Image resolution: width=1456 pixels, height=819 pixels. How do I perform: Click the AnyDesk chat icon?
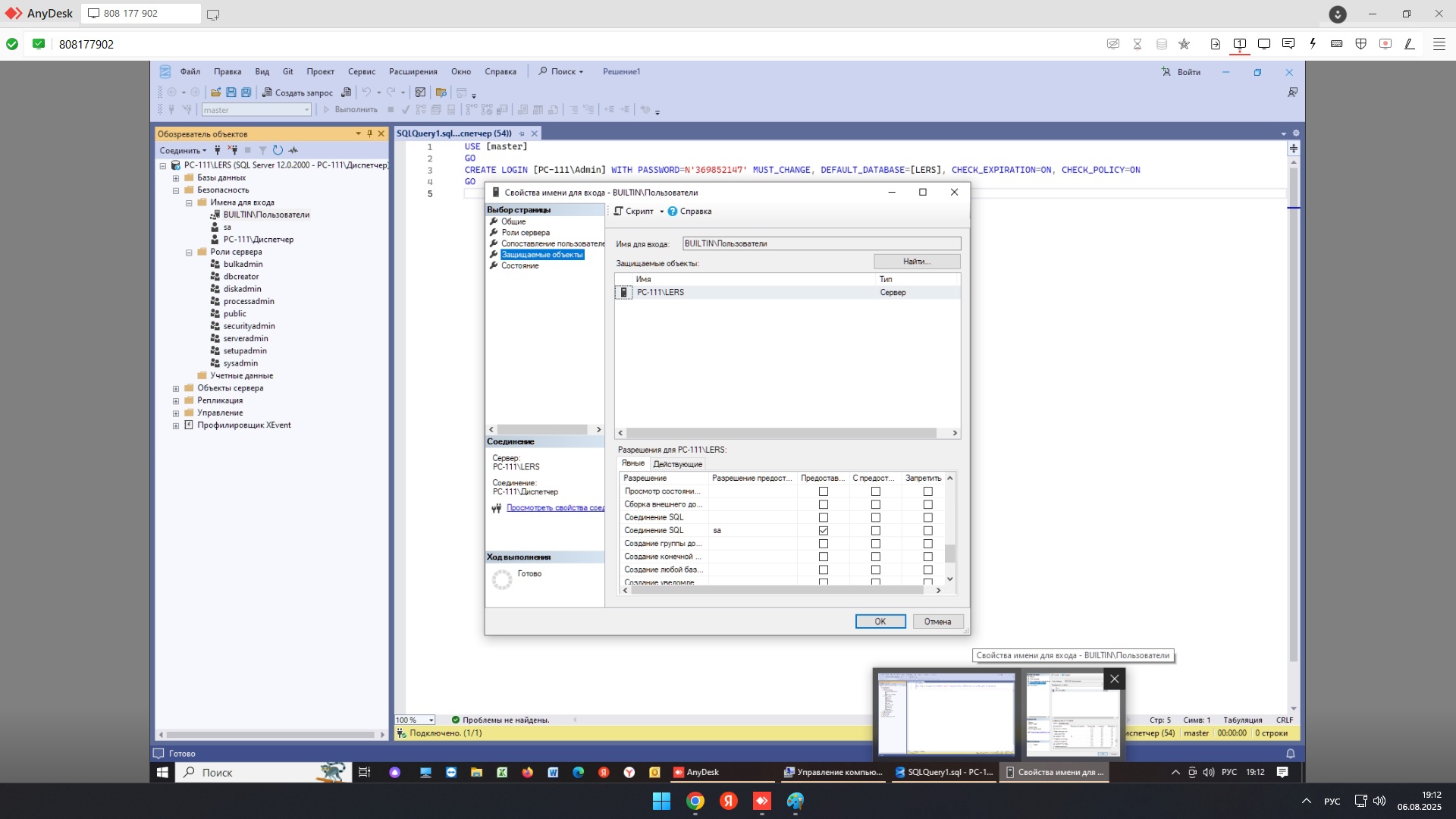1288,44
